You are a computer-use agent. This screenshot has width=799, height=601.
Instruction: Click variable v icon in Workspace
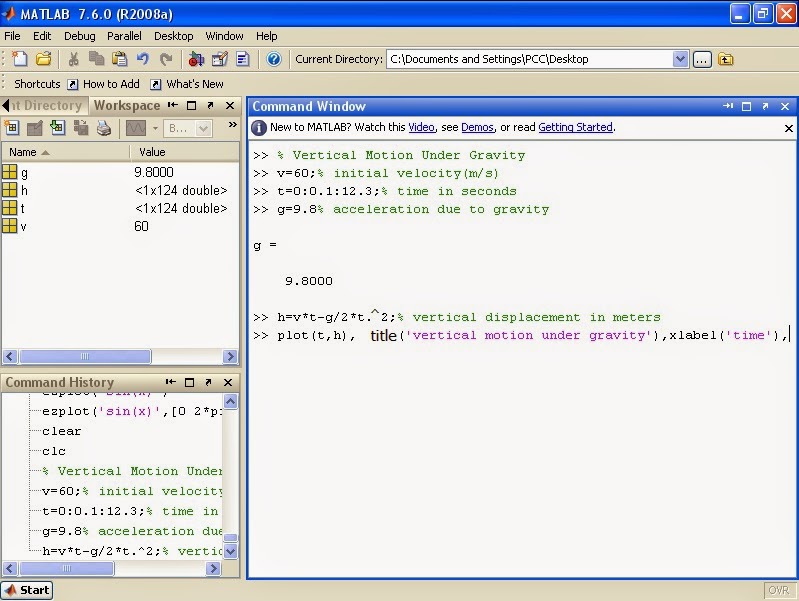tap(10, 226)
